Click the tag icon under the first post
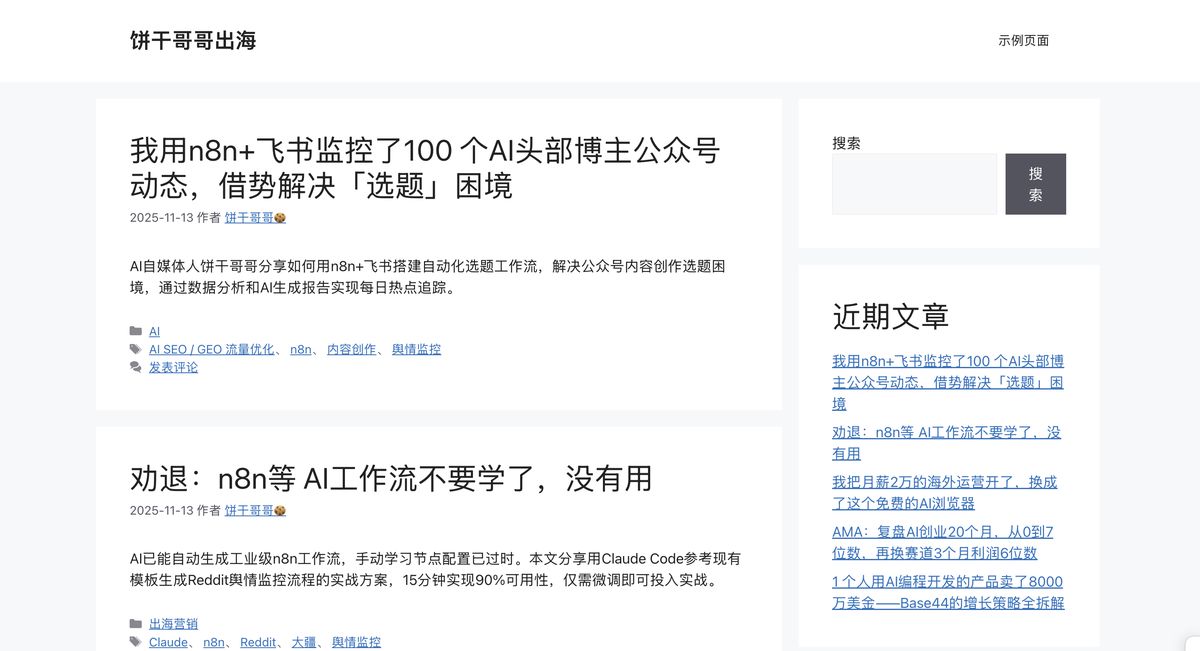1200x651 pixels. pos(136,349)
